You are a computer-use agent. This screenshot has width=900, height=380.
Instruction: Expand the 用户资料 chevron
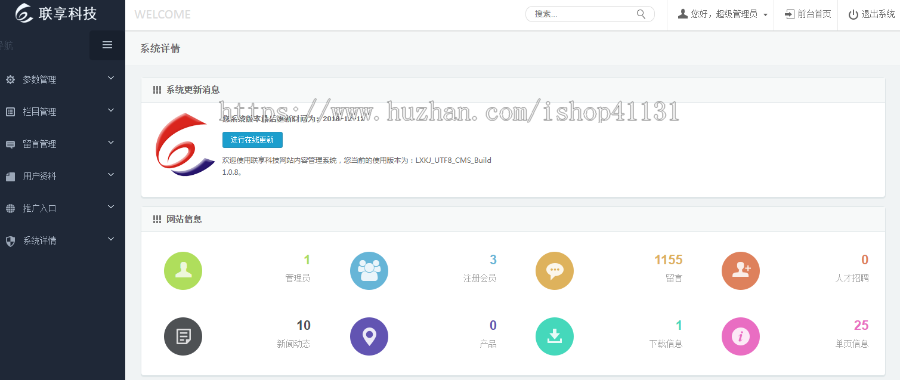click(x=111, y=175)
